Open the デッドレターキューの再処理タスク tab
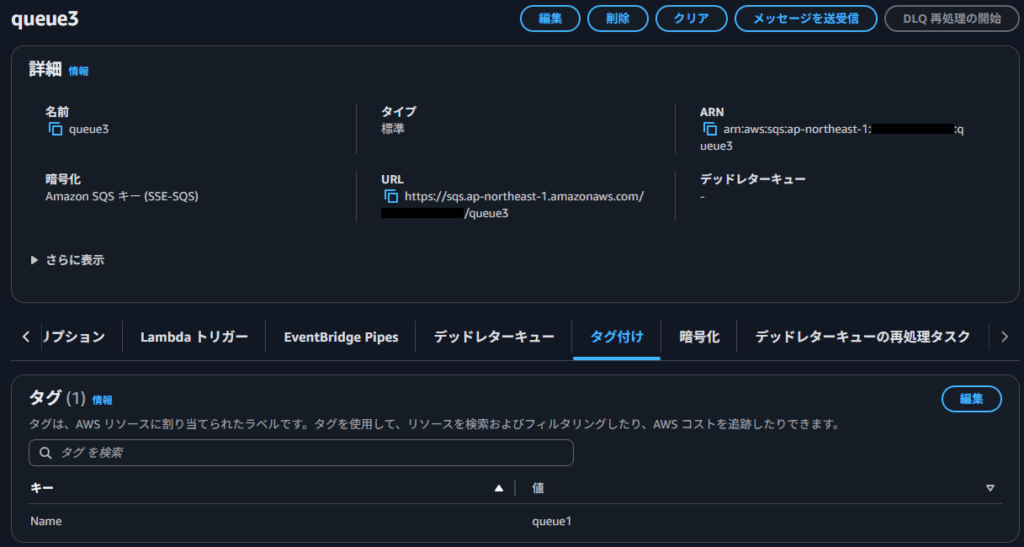Image resolution: width=1024 pixels, height=547 pixels. 862,337
